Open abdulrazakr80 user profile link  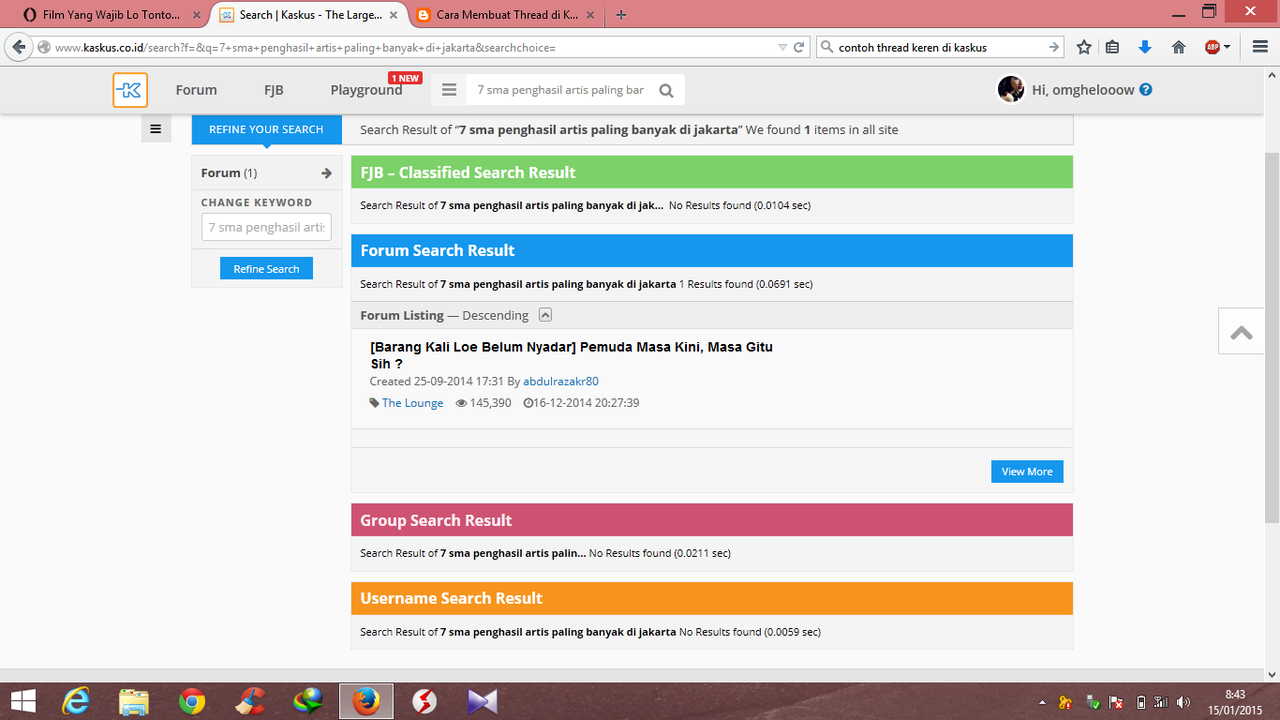click(561, 381)
